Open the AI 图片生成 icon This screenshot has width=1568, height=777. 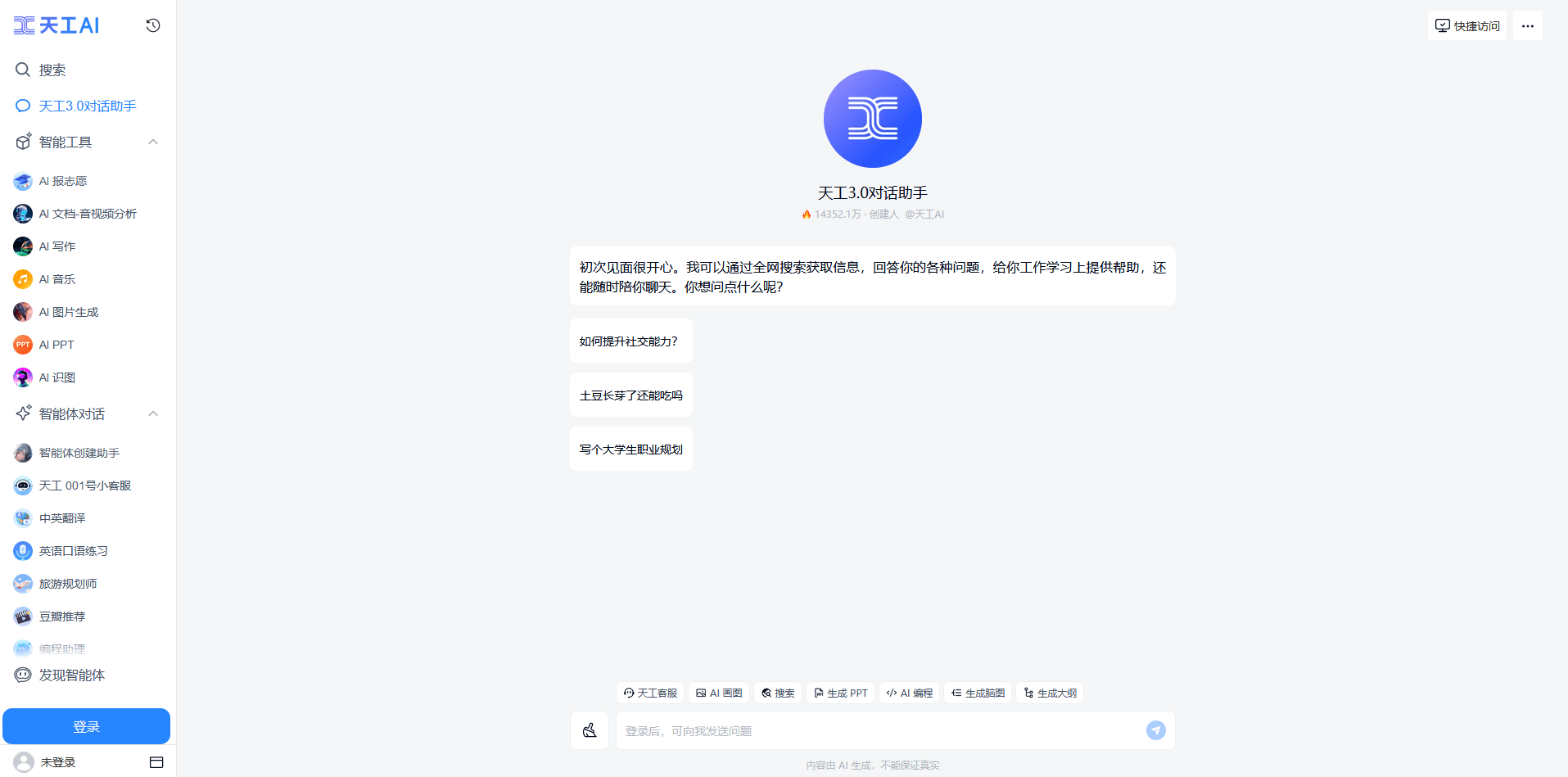point(23,312)
